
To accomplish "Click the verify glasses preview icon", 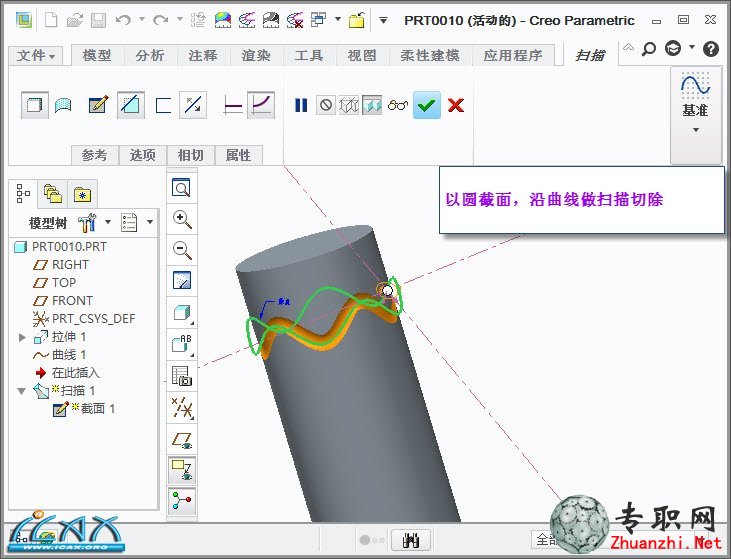I will [398, 105].
